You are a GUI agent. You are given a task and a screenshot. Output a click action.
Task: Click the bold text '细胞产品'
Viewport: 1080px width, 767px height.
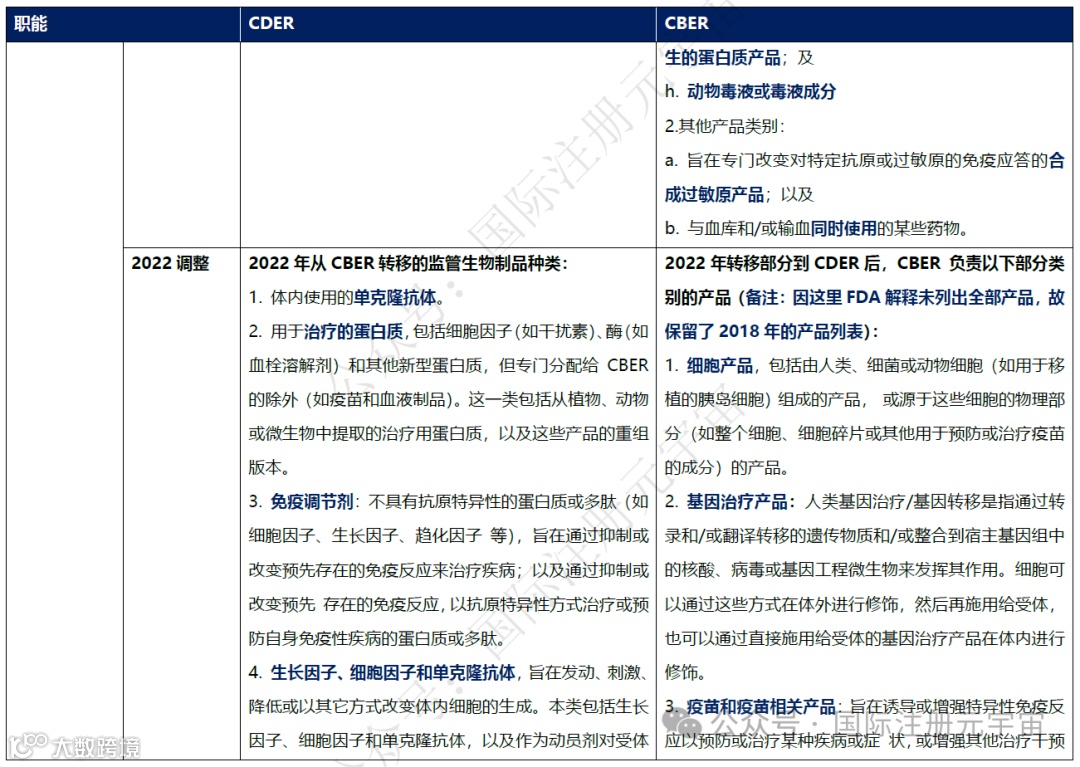[x=719, y=366]
